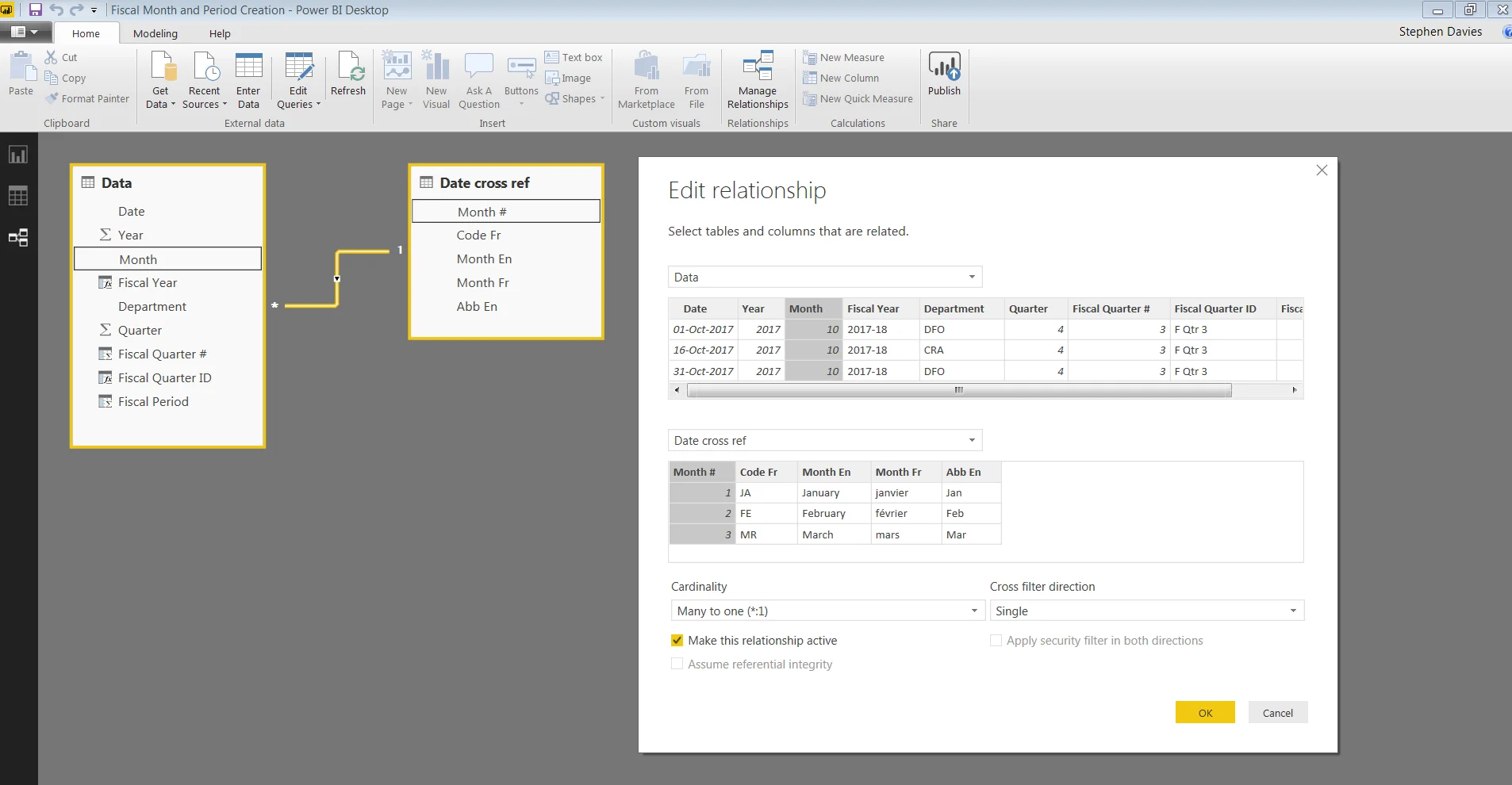Open the Cross filter direction dropdown

1147,611
